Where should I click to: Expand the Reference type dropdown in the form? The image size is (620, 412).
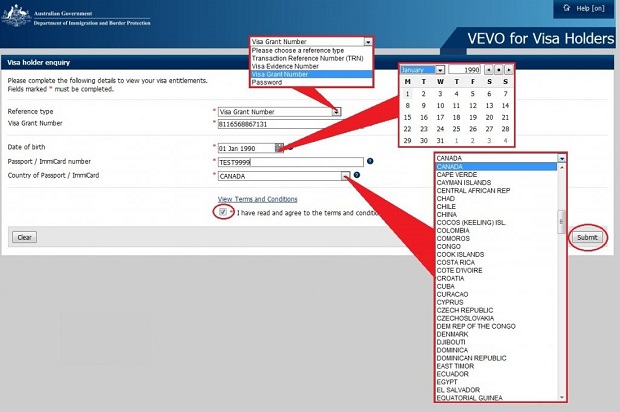(336, 112)
